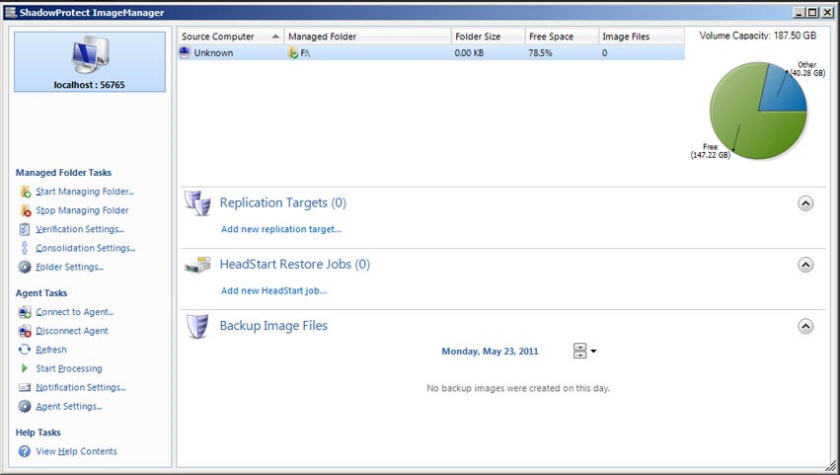Click the HeadStart Restore Jobs (0) heading
The width and height of the screenshot is (840, 475).
pos(295,265)
